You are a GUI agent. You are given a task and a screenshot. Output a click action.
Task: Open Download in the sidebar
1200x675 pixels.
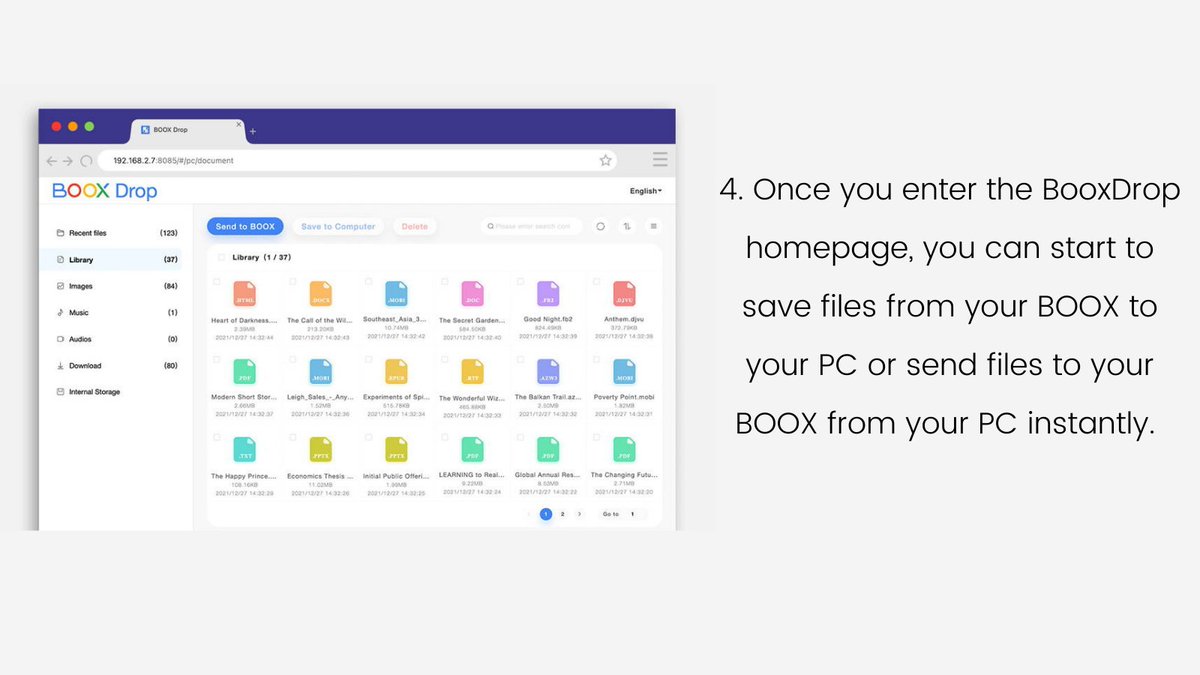click(116, 366)
